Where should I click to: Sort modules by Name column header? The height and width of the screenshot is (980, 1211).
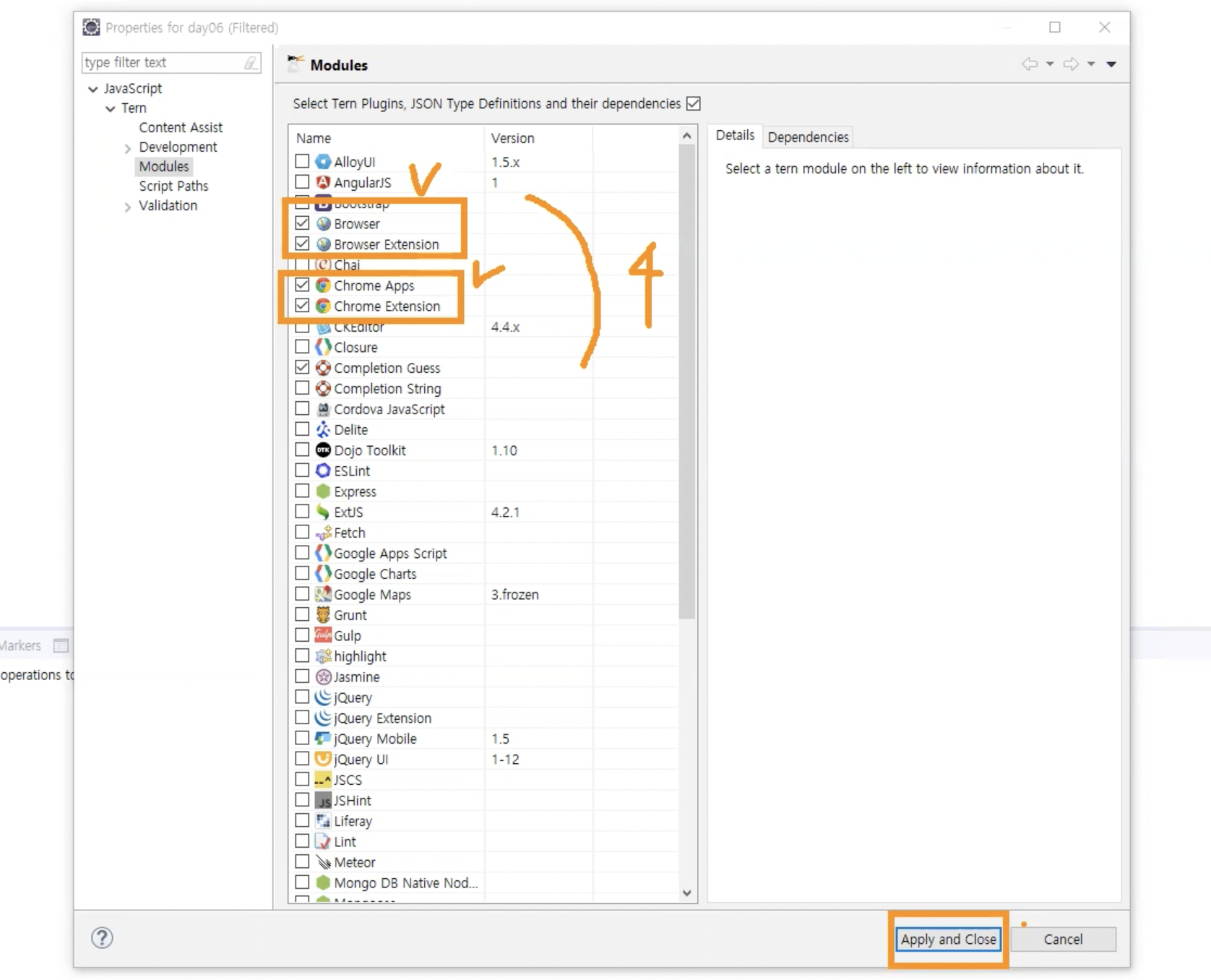pyautogui.click(x=387, y=137)
